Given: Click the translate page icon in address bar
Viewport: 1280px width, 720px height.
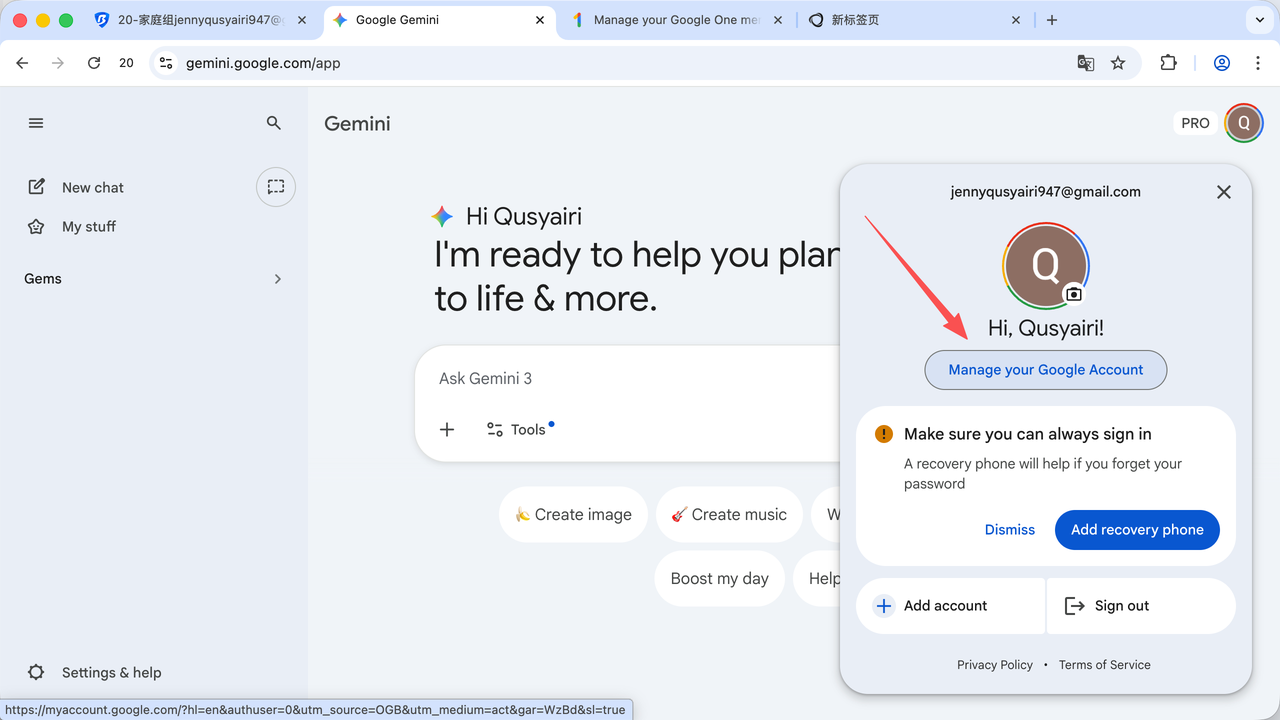Looking at the screenshot, I should click(1085, 63).
